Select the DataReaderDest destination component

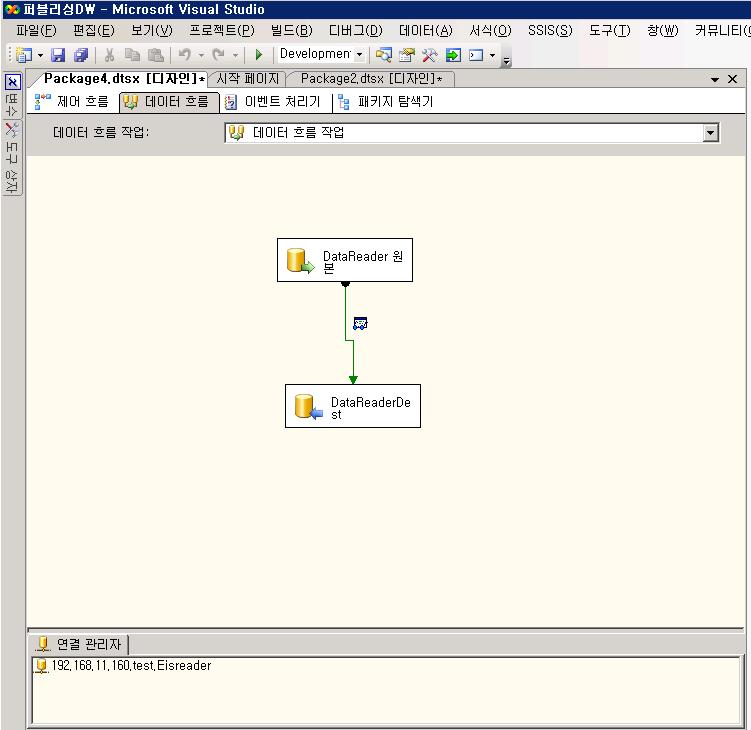click(353, 406)
